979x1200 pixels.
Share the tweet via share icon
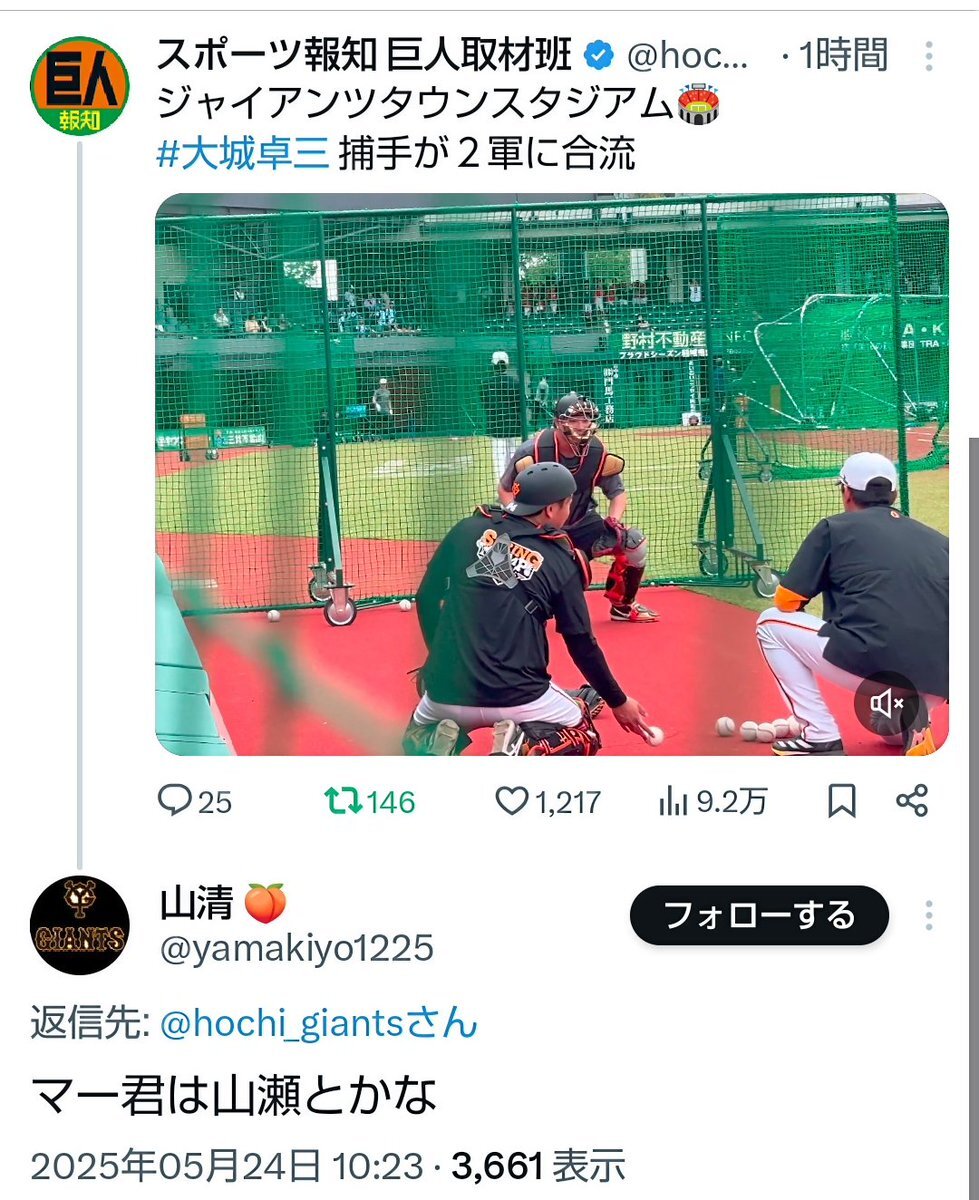[x=912, y=801]
